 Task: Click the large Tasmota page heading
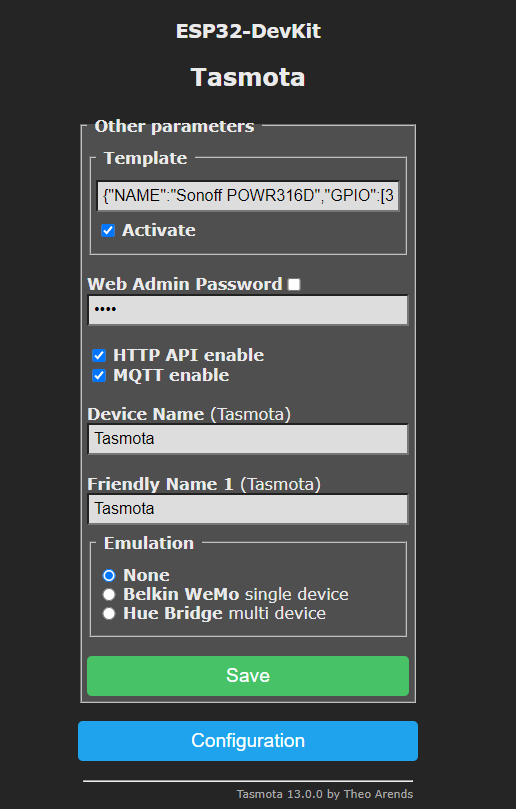248,77
